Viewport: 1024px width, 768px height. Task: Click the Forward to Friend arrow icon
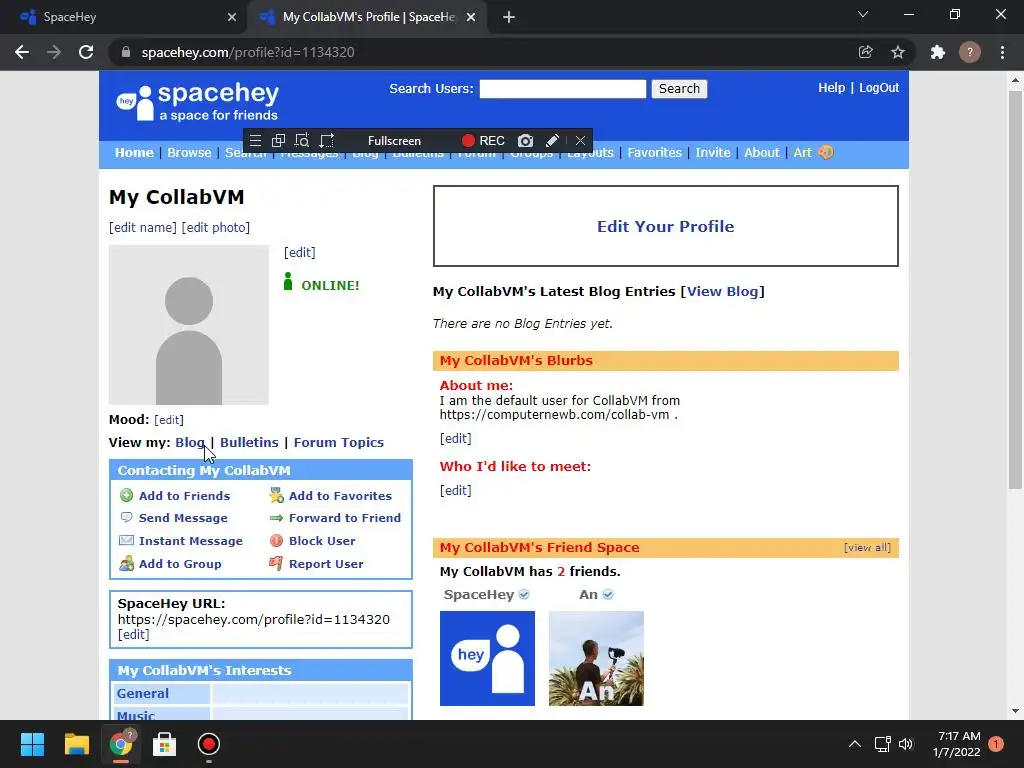pyautogui.click(x=276, y=518)
